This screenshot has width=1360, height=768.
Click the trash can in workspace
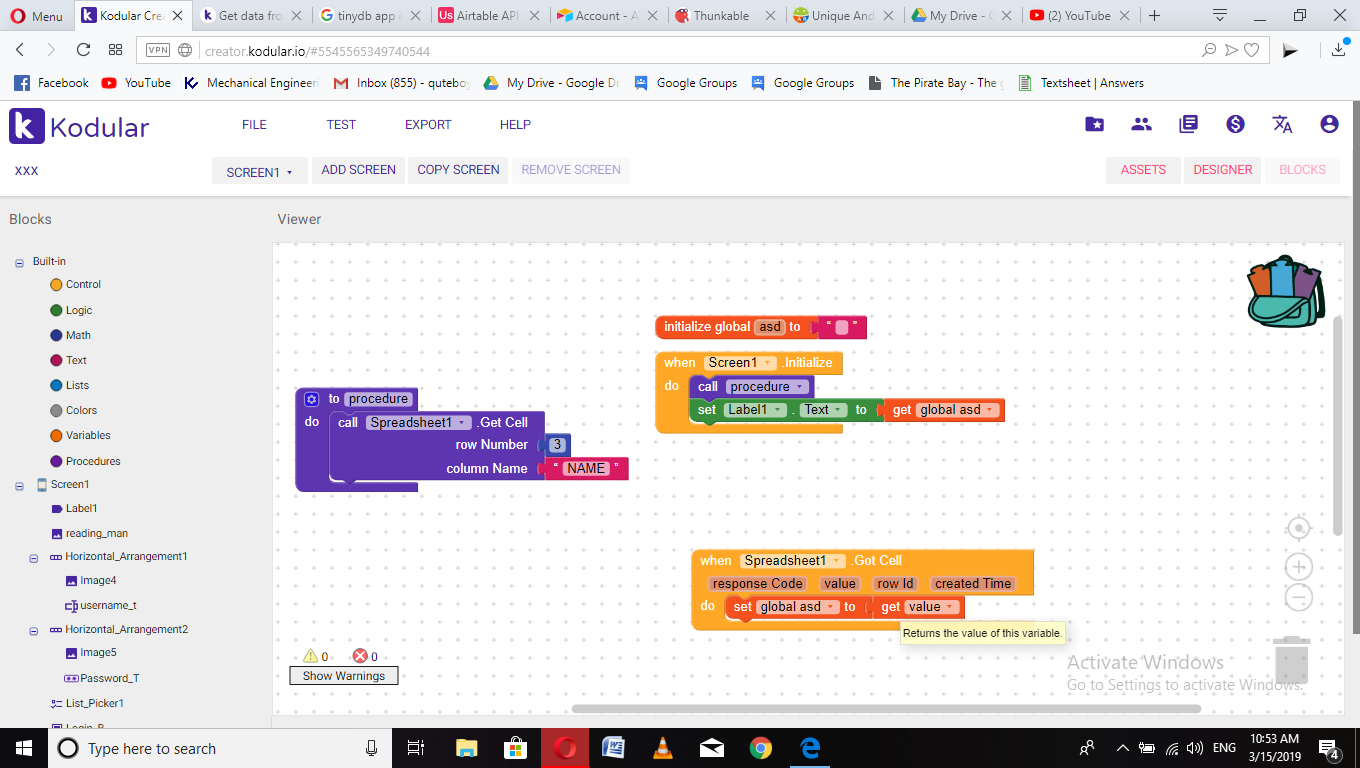point(1291,659)
